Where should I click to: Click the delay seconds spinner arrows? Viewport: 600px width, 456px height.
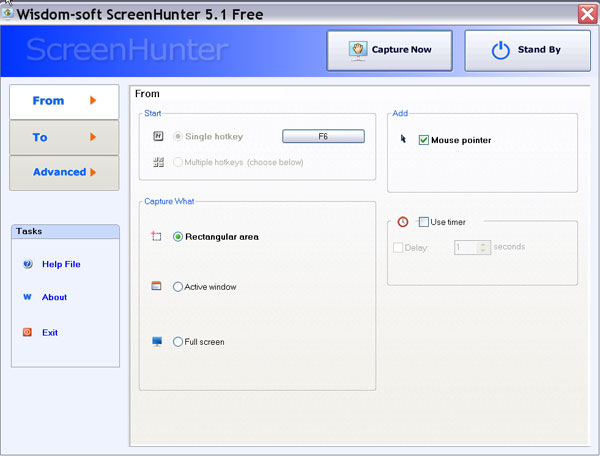484,247
